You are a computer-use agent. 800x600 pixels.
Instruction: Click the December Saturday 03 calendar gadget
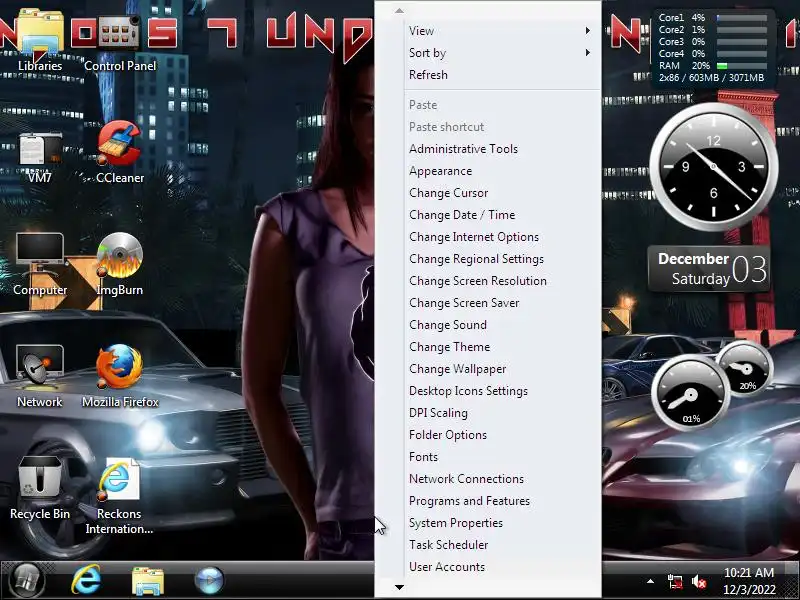click(x=709, y=268)
